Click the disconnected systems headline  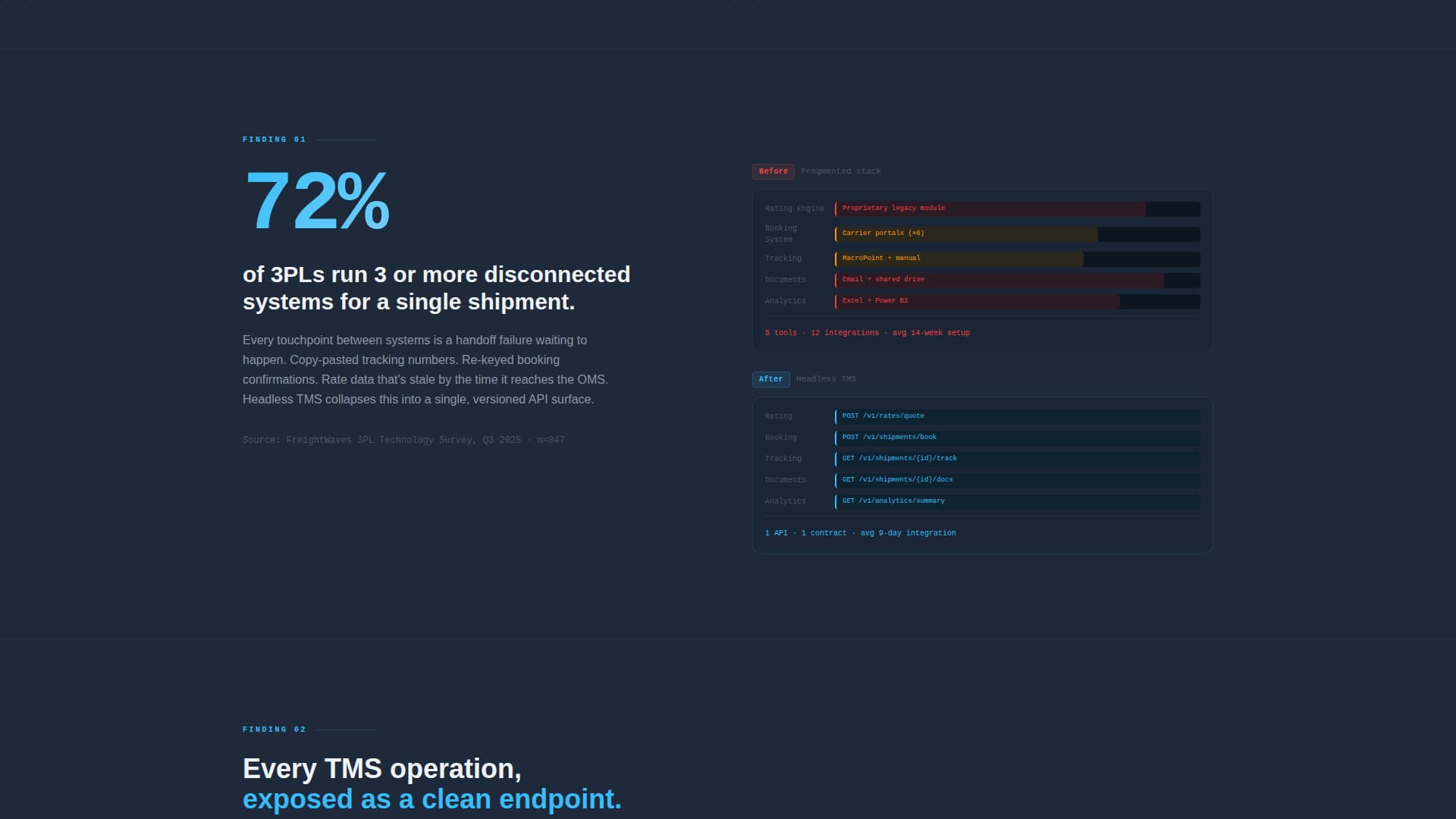point(436,288)
